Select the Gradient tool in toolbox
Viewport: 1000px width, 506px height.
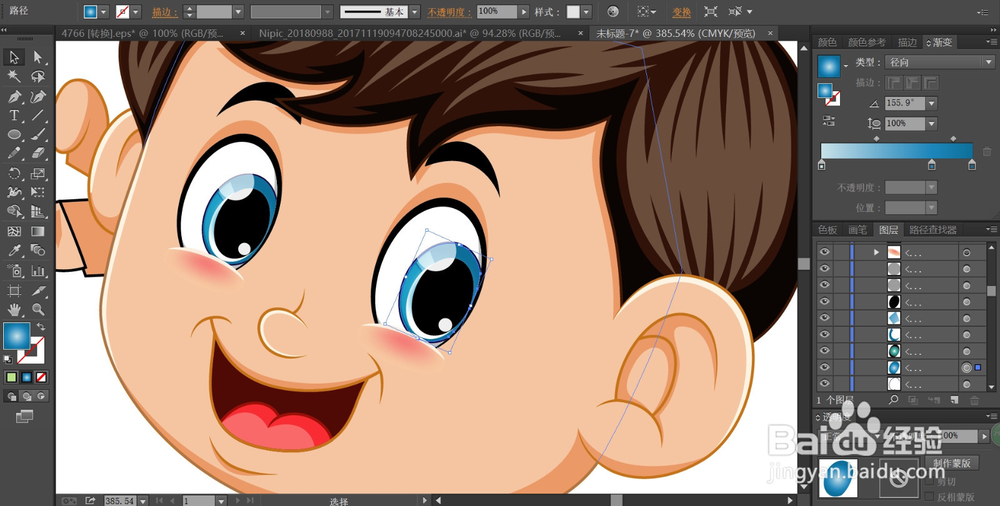pos(38,231)
